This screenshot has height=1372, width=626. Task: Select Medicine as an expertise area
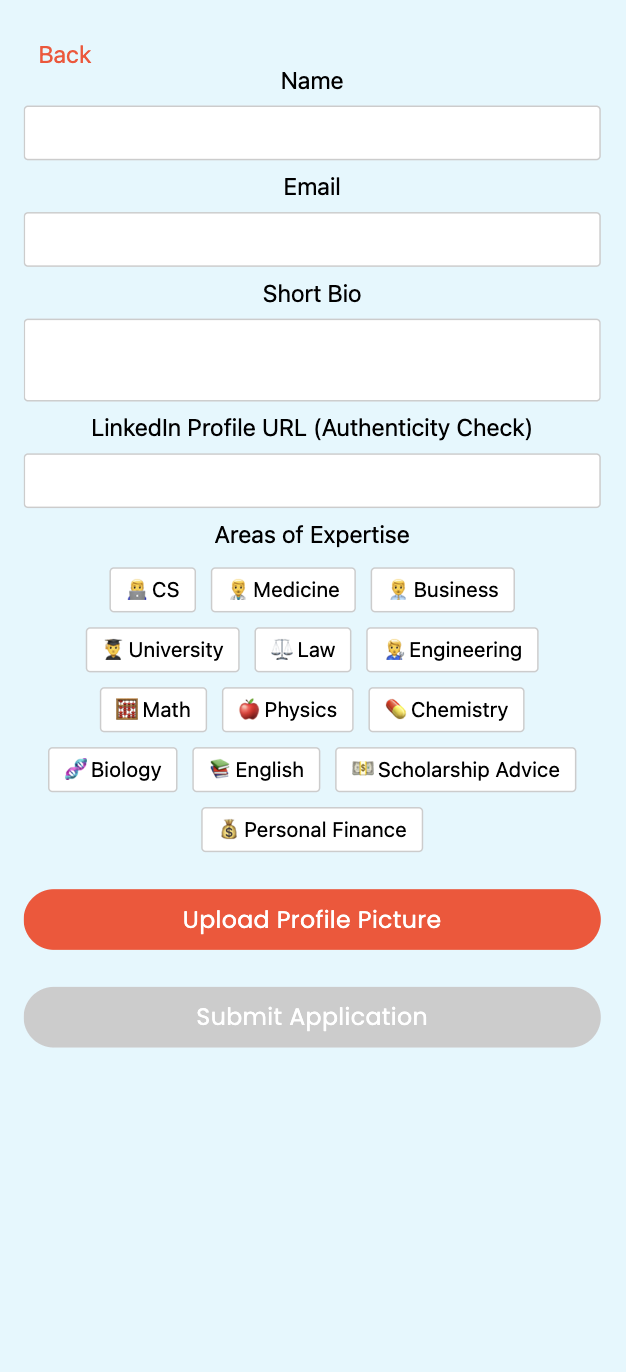283,590
